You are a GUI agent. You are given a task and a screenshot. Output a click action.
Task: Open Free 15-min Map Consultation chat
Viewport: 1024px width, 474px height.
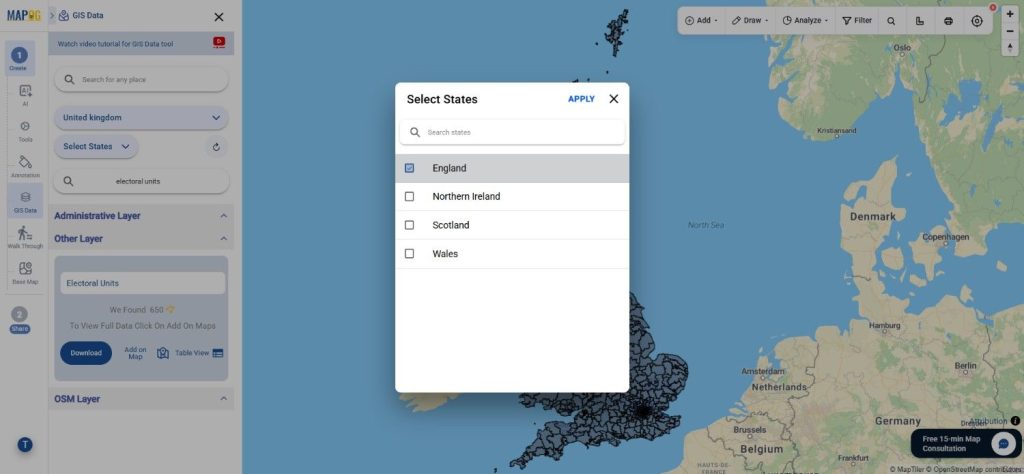966,444
